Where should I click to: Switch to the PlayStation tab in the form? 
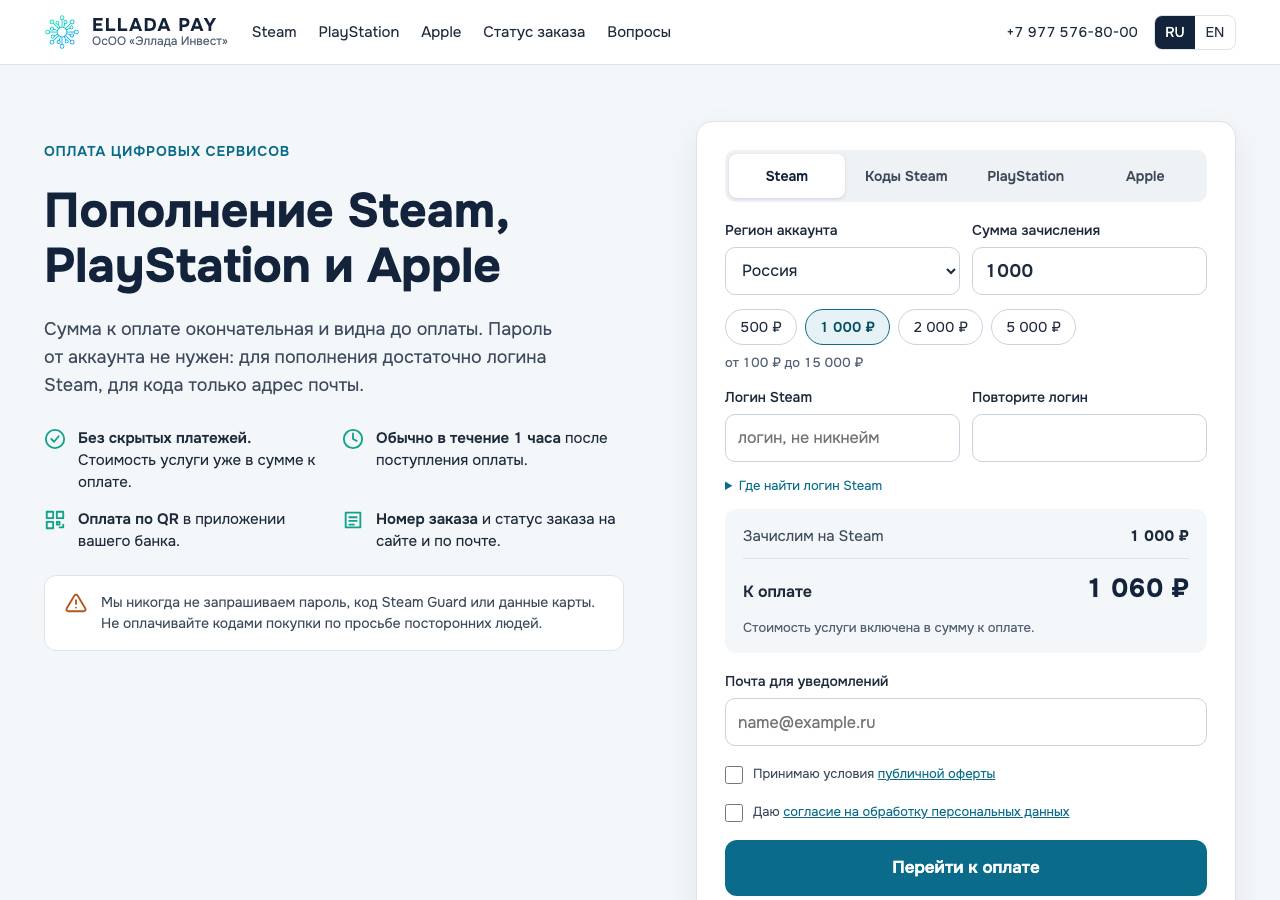1025,176
